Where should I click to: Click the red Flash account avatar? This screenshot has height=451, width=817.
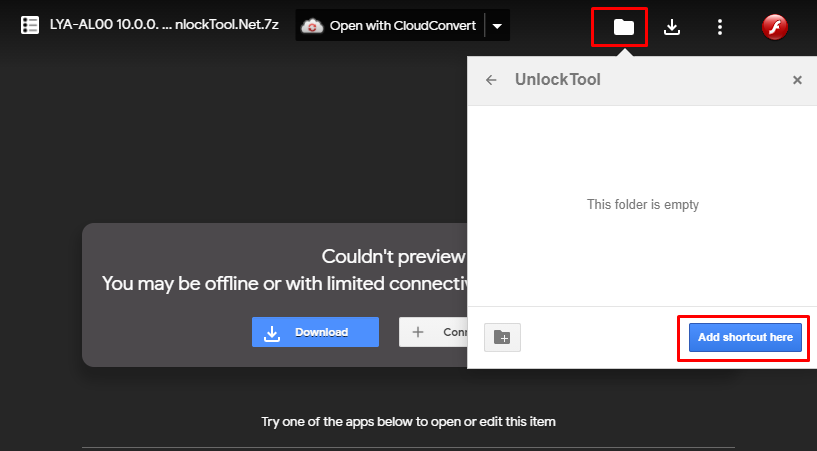click(x=775, y=27)
